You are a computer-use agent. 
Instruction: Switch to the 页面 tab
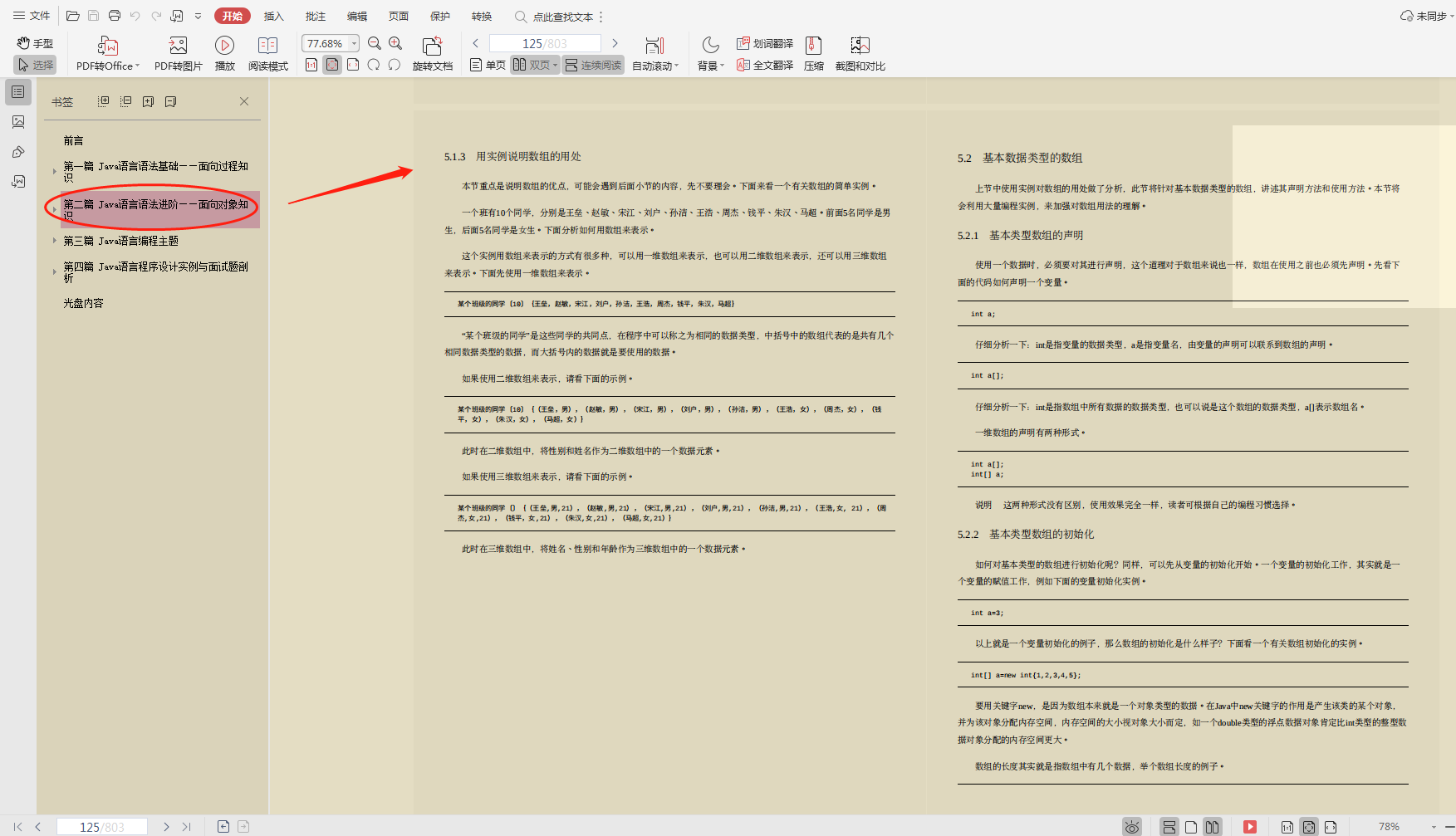399,16
